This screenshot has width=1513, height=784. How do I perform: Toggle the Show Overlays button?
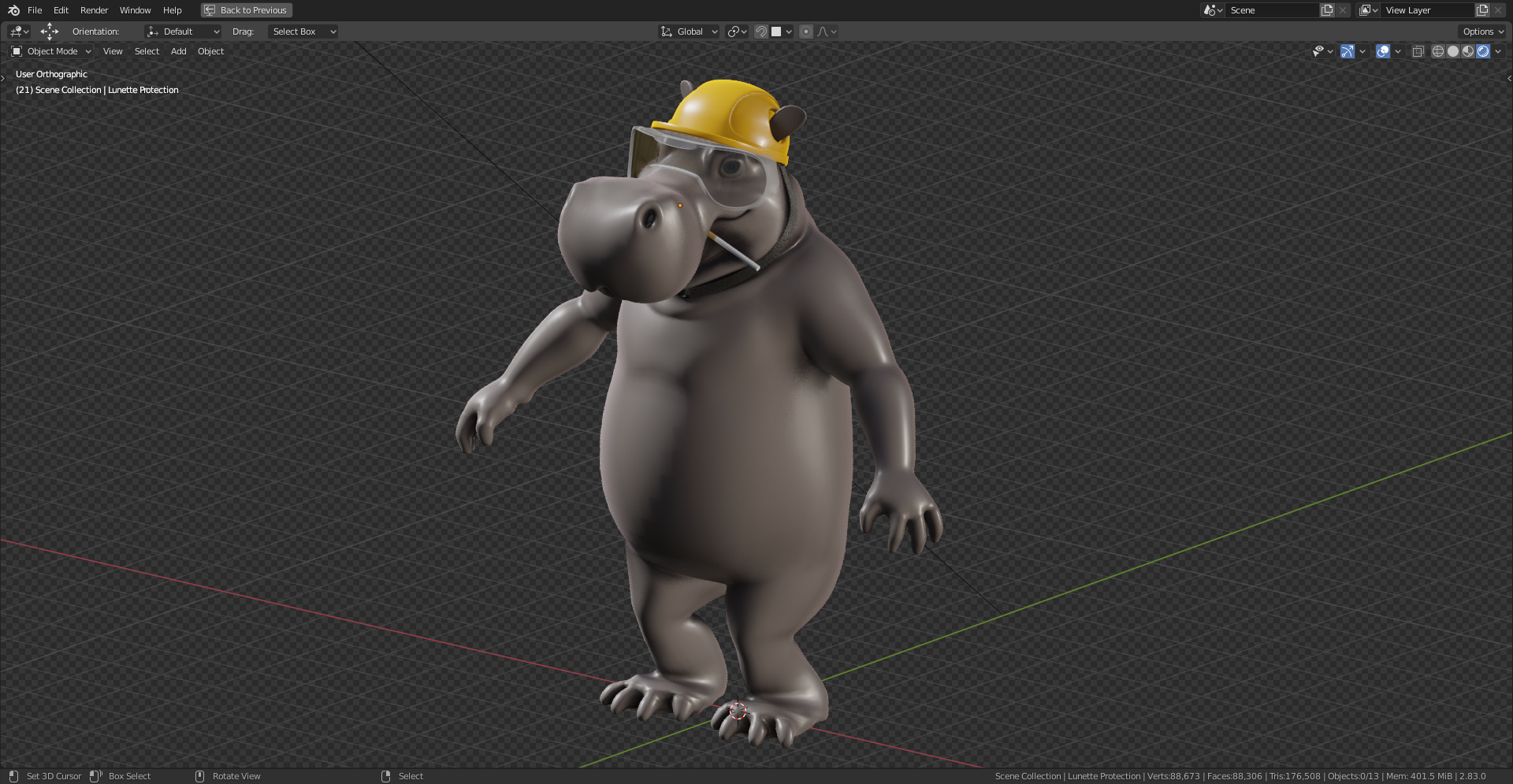point(1383,51)
